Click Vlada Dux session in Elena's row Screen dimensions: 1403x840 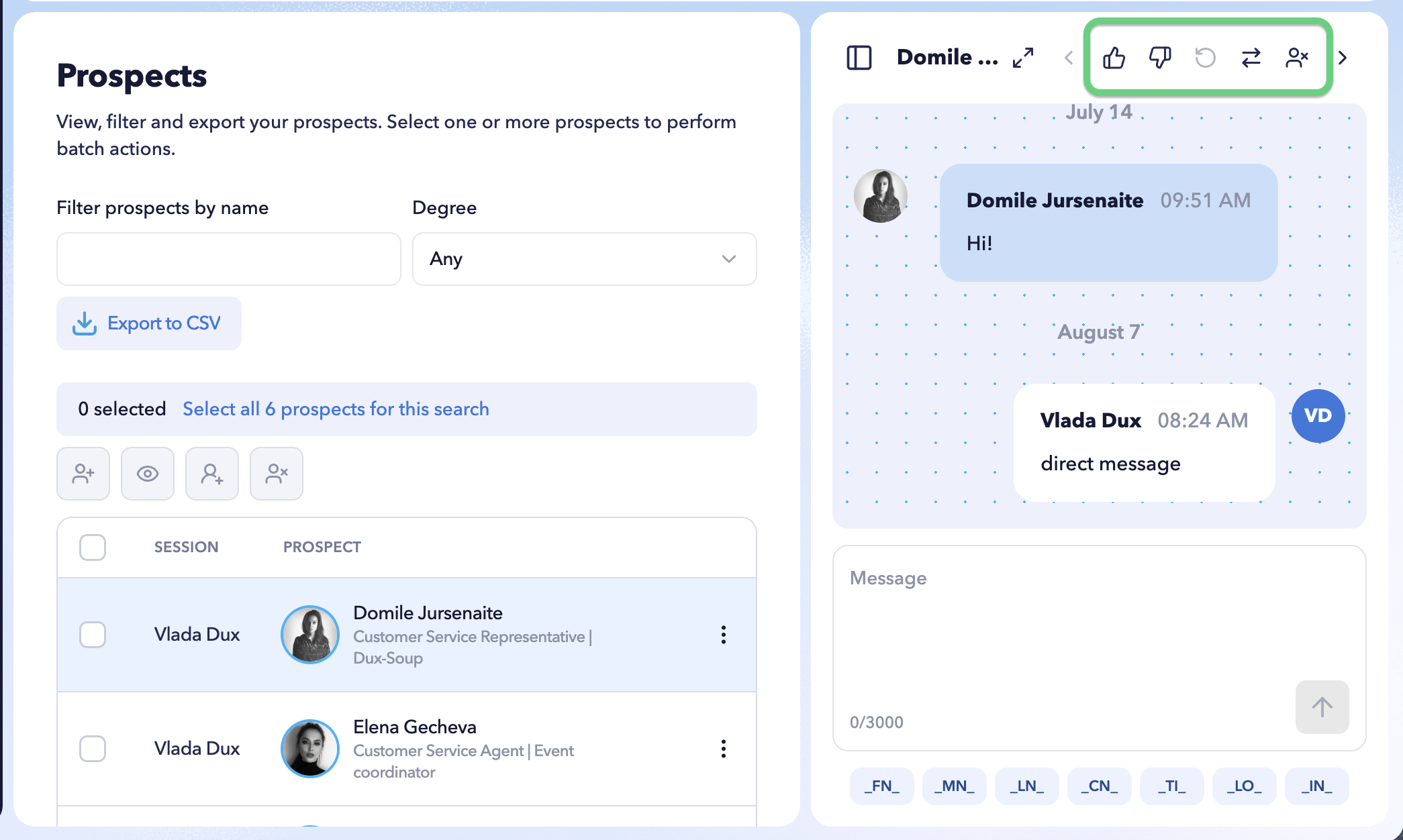[197, 749]
